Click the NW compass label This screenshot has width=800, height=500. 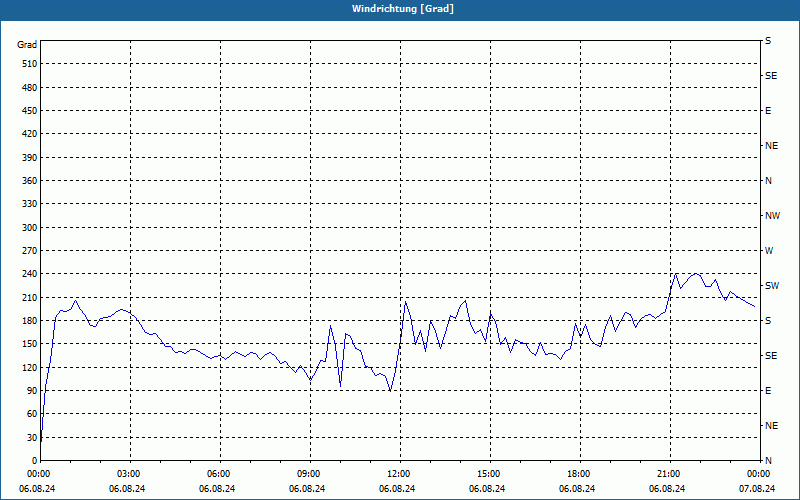coord(772,216)
